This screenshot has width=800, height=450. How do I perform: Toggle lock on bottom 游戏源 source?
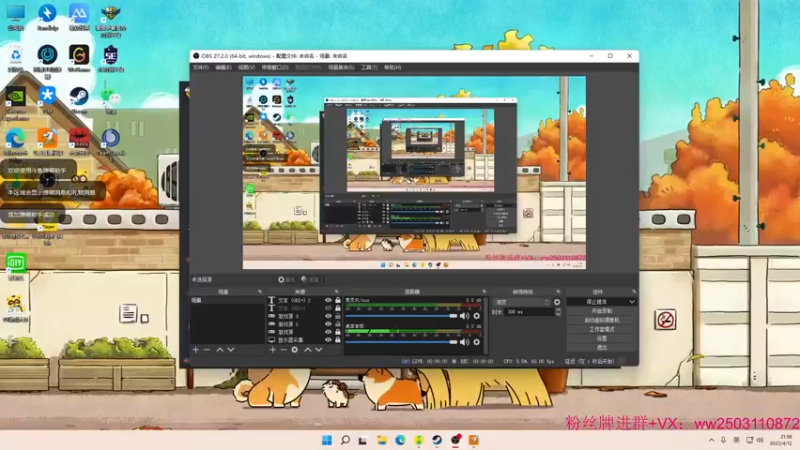pyautogui.click(x=338, y=332)
